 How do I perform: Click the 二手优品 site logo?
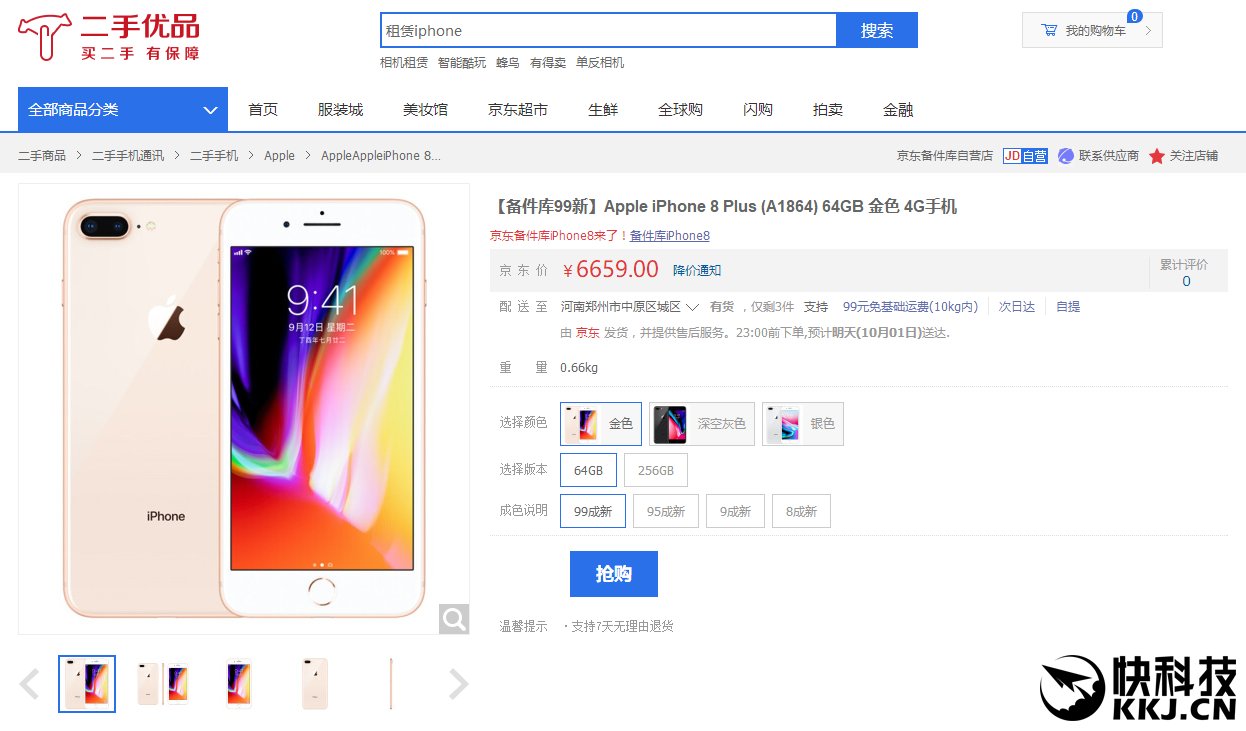click(x=109, y=37)
